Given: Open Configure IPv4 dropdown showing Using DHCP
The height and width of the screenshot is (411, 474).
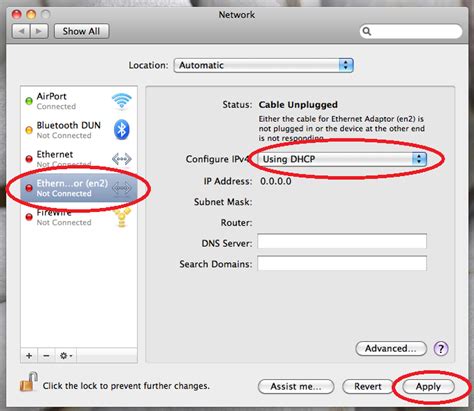Looking at the screenshot, I should pyautogui.click(x=342, y=159).
